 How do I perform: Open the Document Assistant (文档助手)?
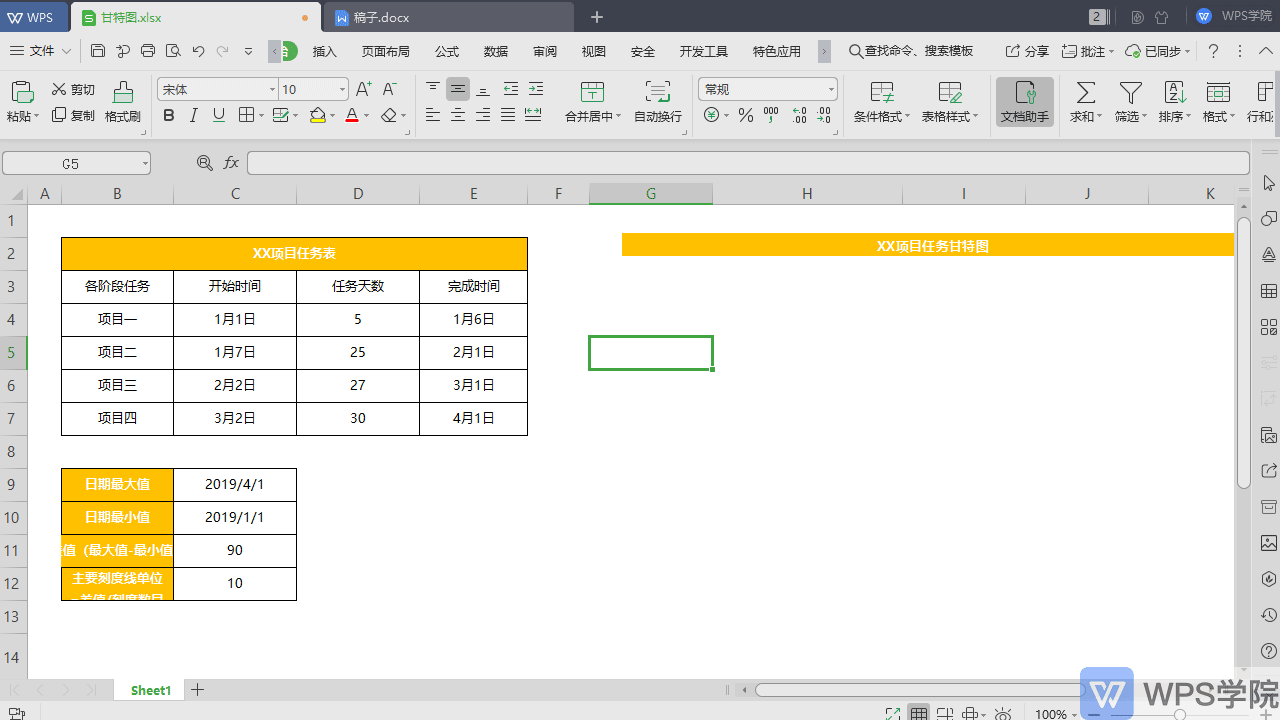(1025, 102)
